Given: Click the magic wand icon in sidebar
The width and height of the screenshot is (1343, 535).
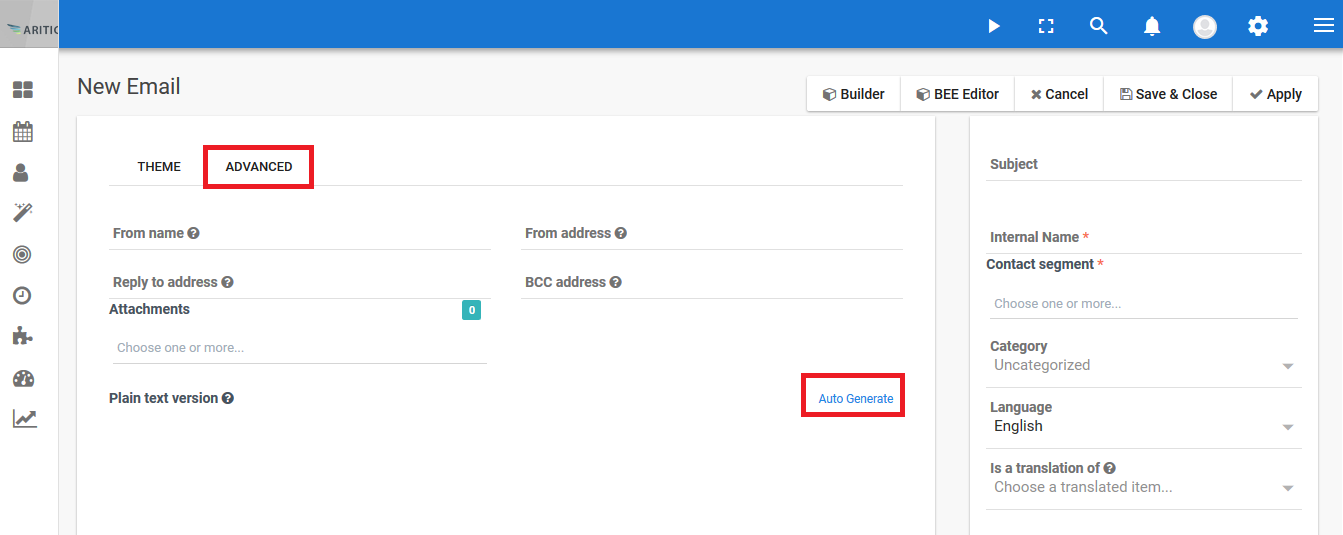Looking at the screenshot, I should [x=23, y=212].
